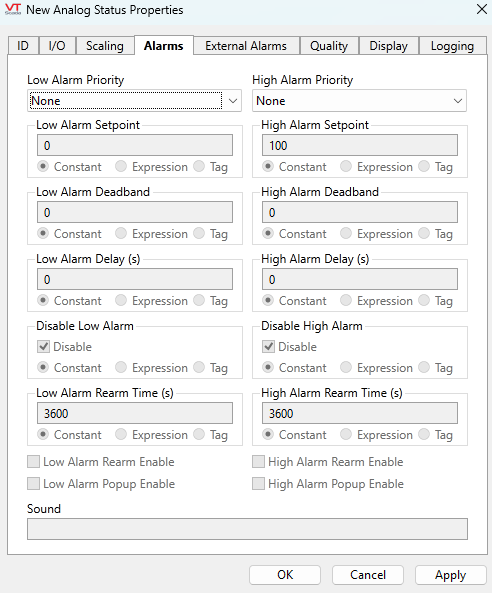Choose Tag option for High Alarm Deadband

click(424, 233)
